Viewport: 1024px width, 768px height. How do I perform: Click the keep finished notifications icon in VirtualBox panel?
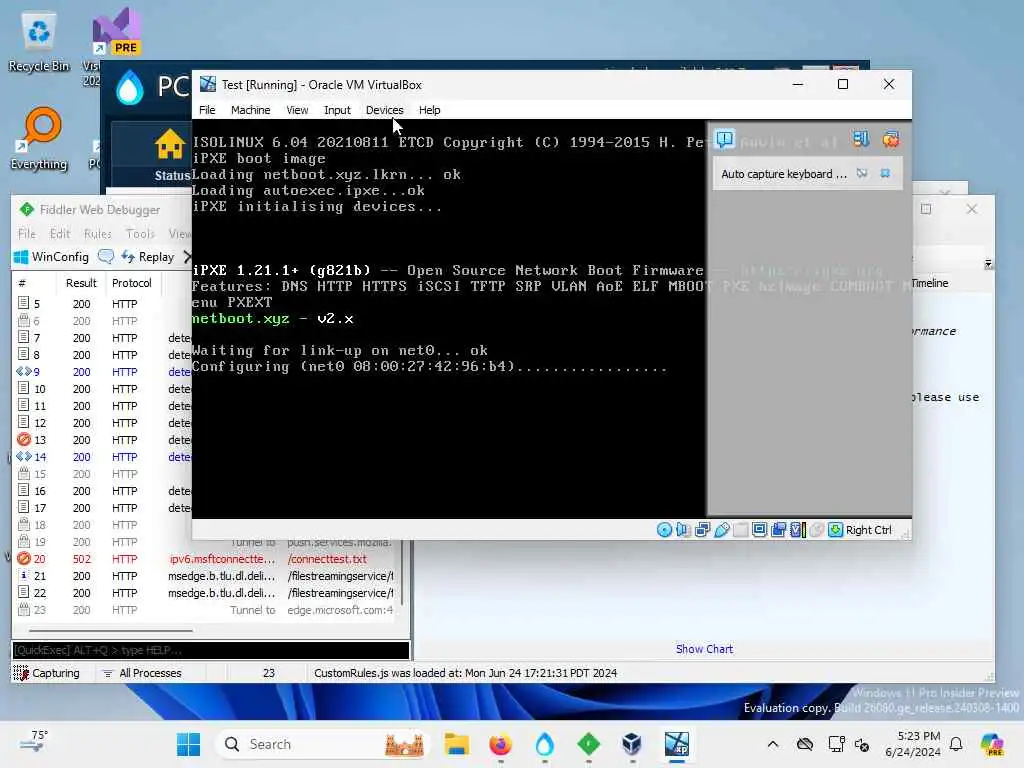click(861, 138)
